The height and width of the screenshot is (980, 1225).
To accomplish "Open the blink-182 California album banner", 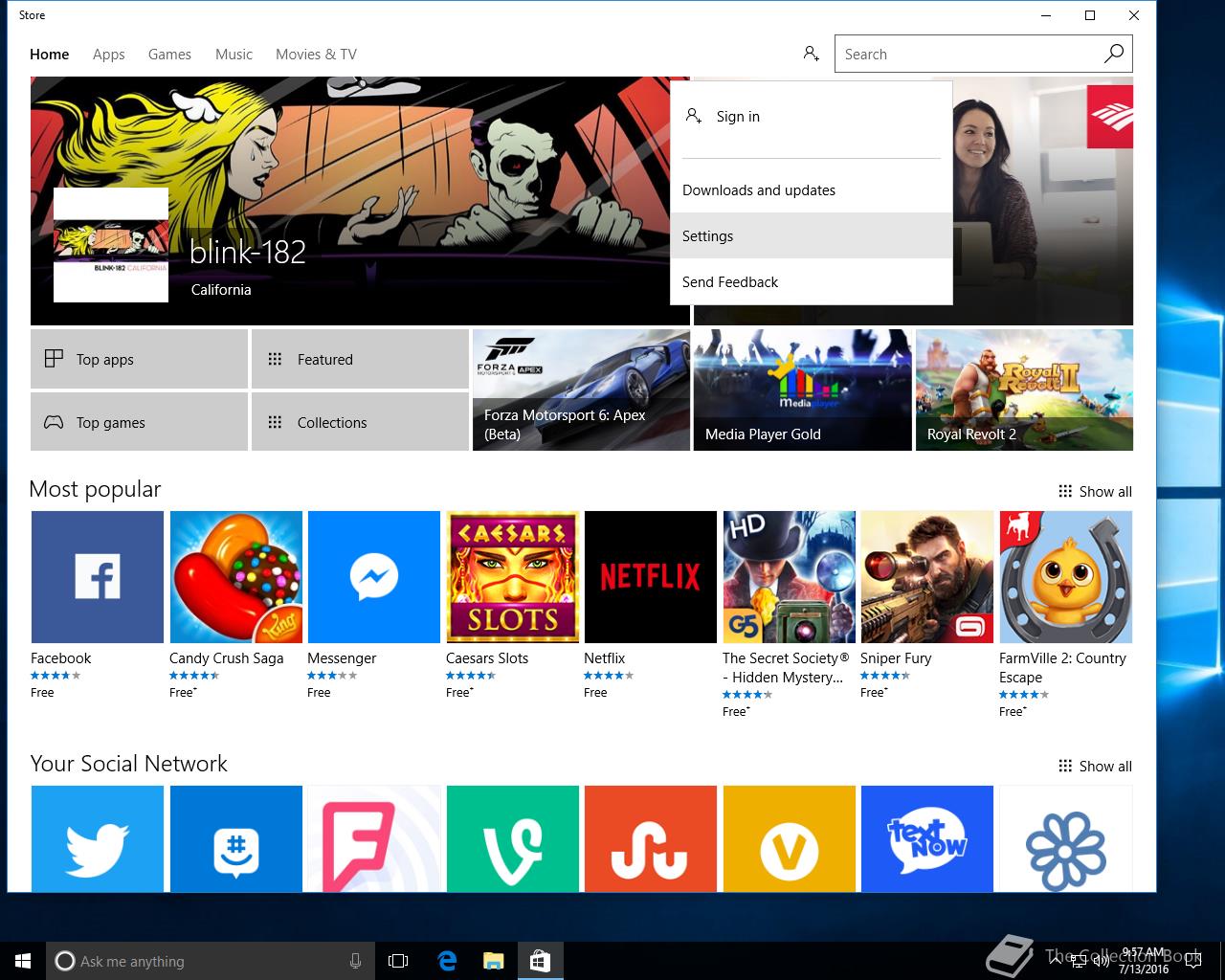I will 360,201.
